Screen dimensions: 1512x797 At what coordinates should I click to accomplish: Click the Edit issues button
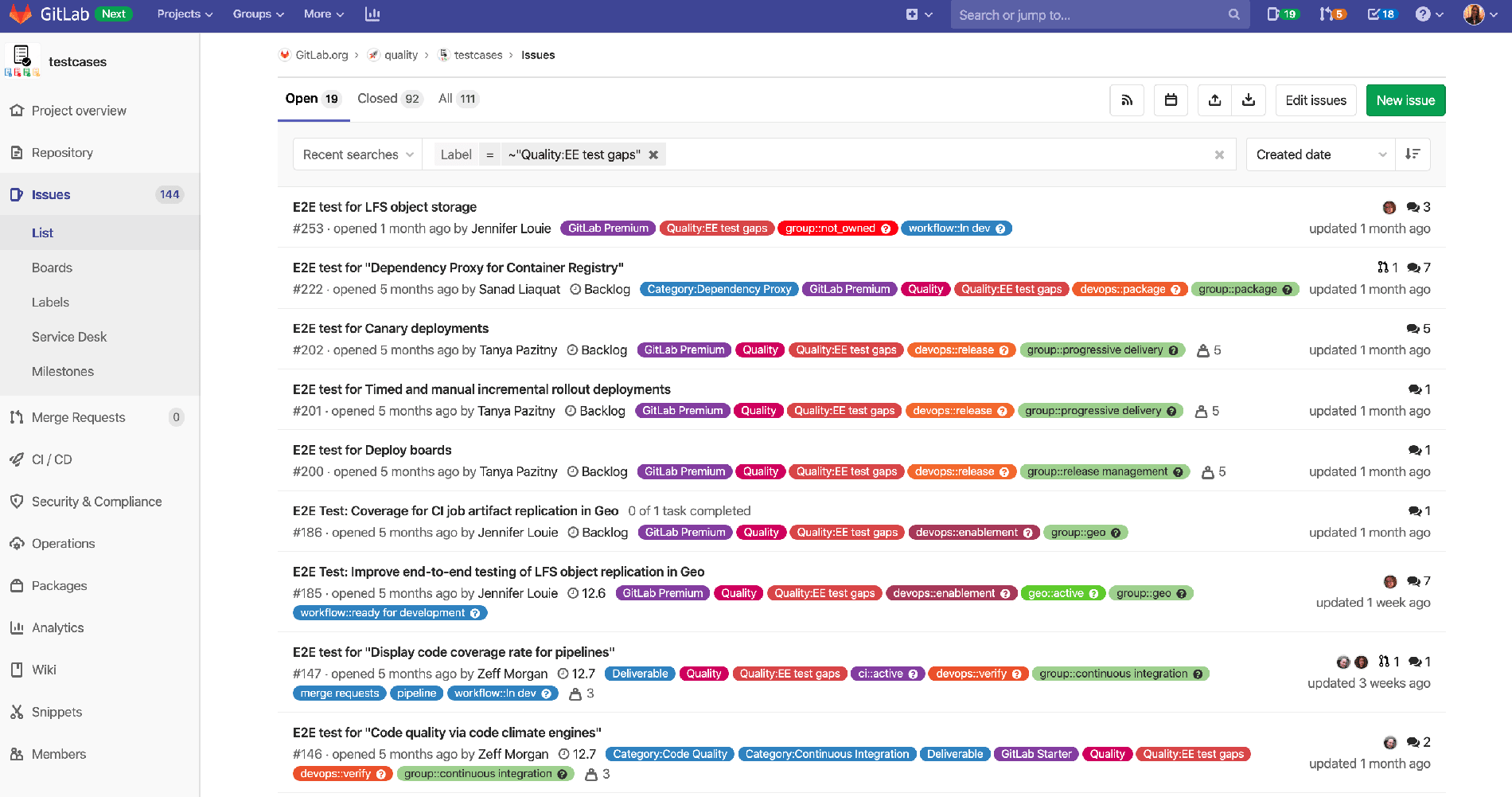pos(1315,100)
